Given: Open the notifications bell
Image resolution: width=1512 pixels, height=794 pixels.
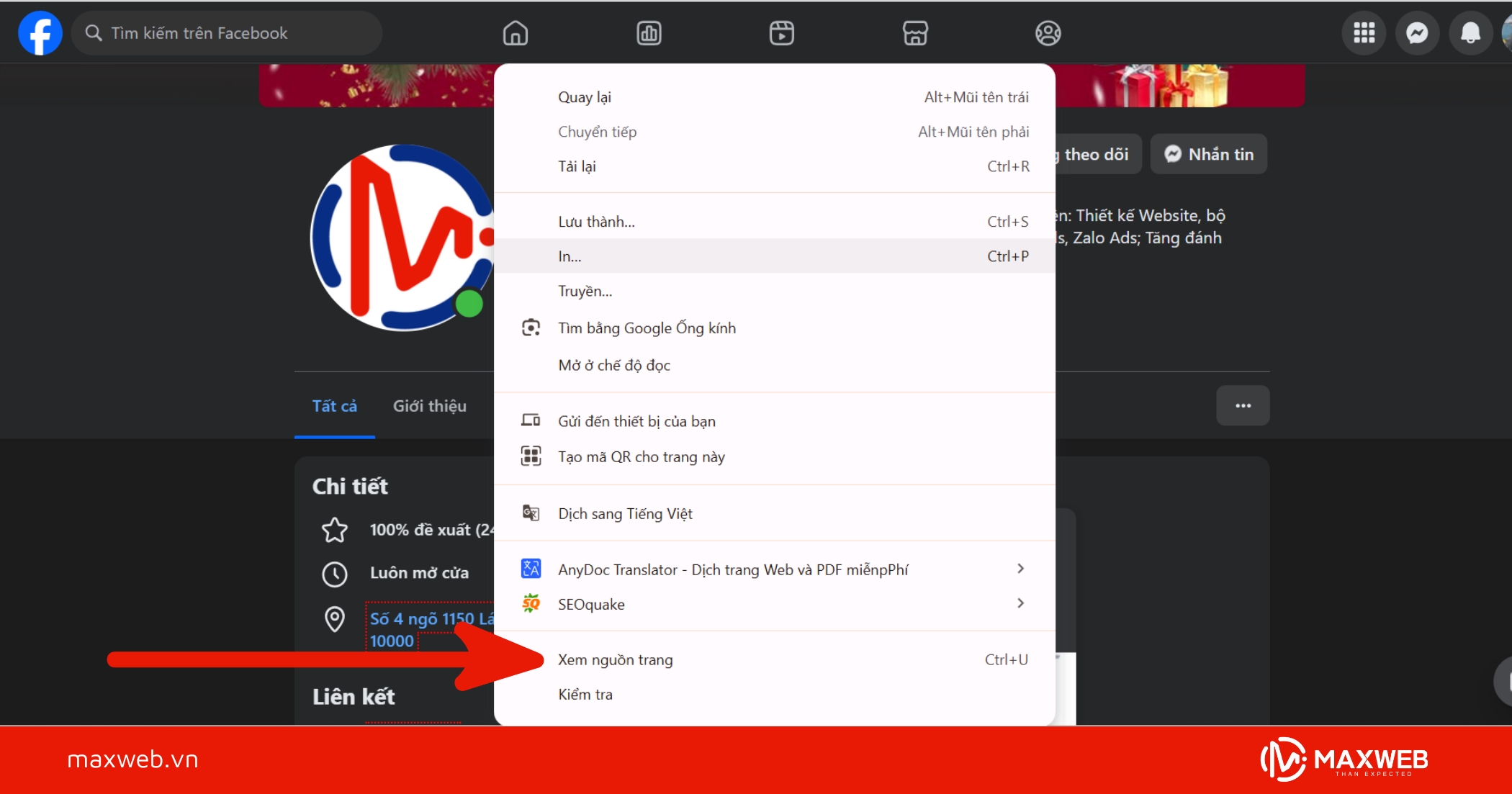Looking at the screenshot, I should (x=1470, y=32).
